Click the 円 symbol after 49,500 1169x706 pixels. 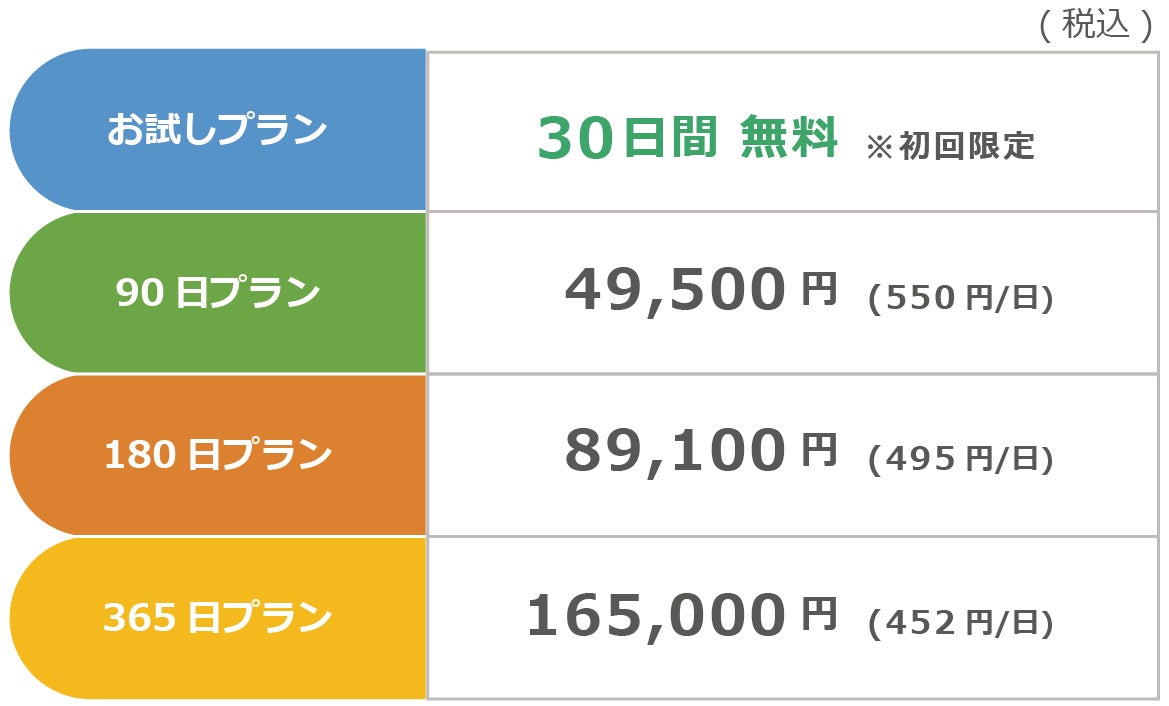pyautogui.click(x=818, y=289)
